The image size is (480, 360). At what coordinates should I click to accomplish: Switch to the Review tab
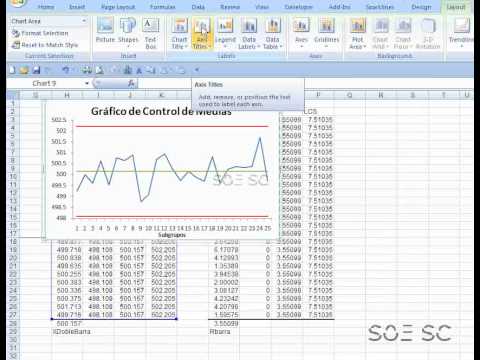(x=230, y=7)
